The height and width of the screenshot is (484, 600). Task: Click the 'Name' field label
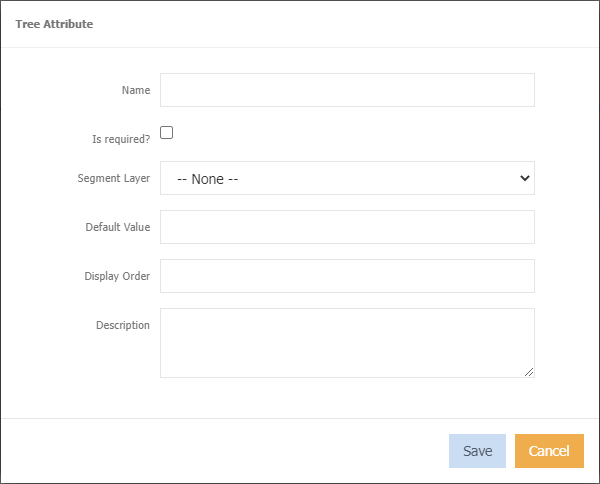click(136, 90)
